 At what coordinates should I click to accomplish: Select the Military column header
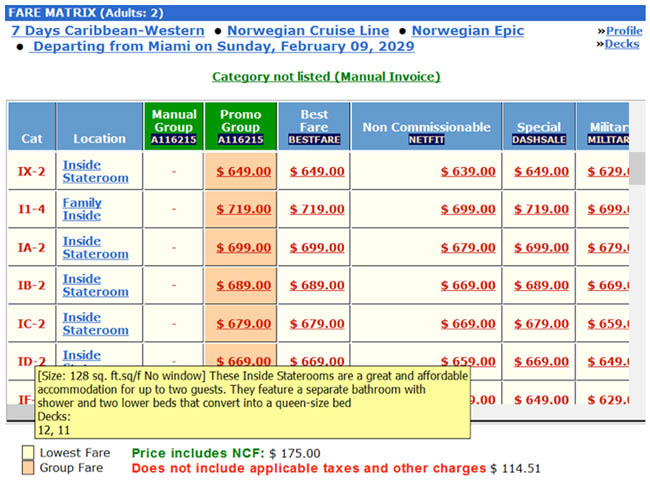(603, 126)
